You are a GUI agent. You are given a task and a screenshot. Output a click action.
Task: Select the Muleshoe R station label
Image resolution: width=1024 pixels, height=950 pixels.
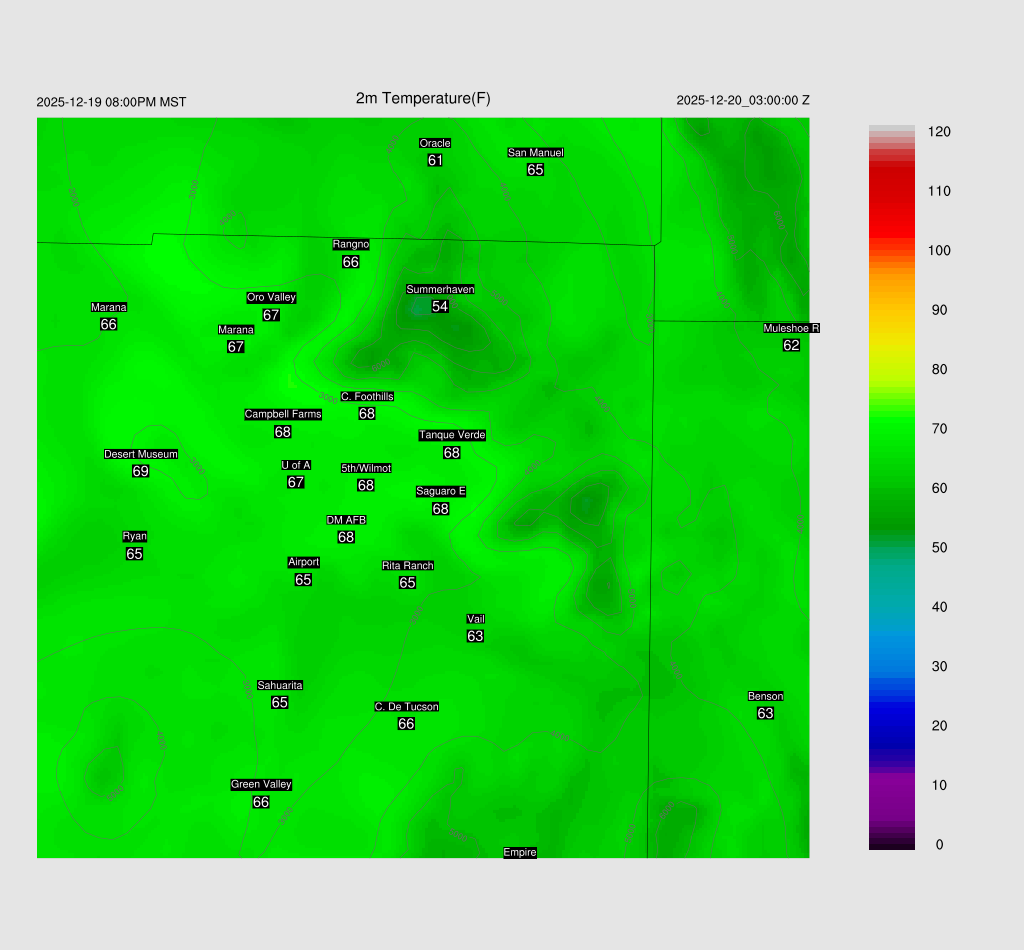pyautogui.click(x=791, y=328)
